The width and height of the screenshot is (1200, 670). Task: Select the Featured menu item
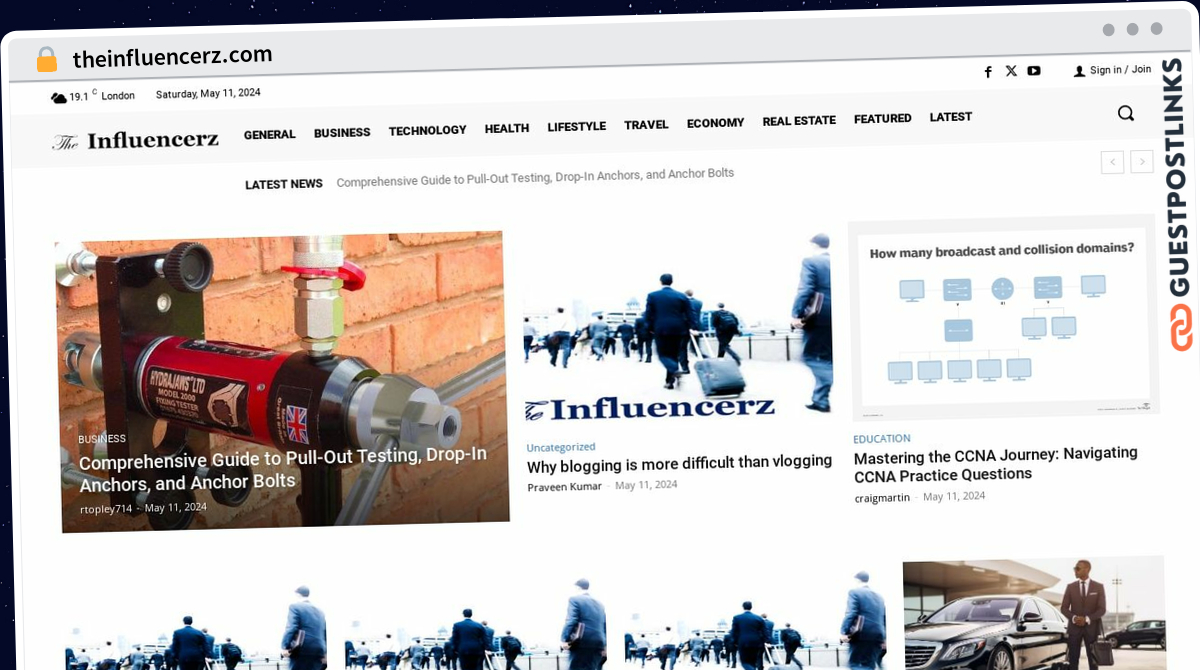[883, 119]
